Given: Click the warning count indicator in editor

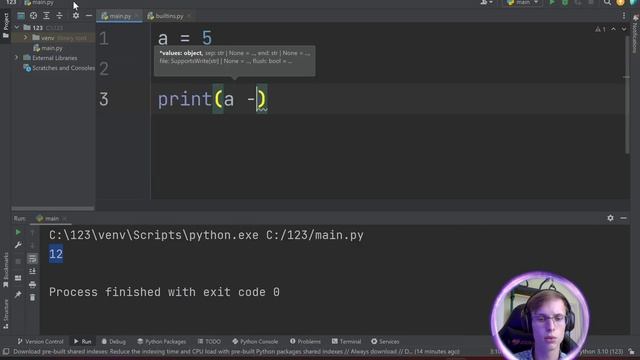Looking at the screenshot, I should pyautogui.click(x=600, y=29).
